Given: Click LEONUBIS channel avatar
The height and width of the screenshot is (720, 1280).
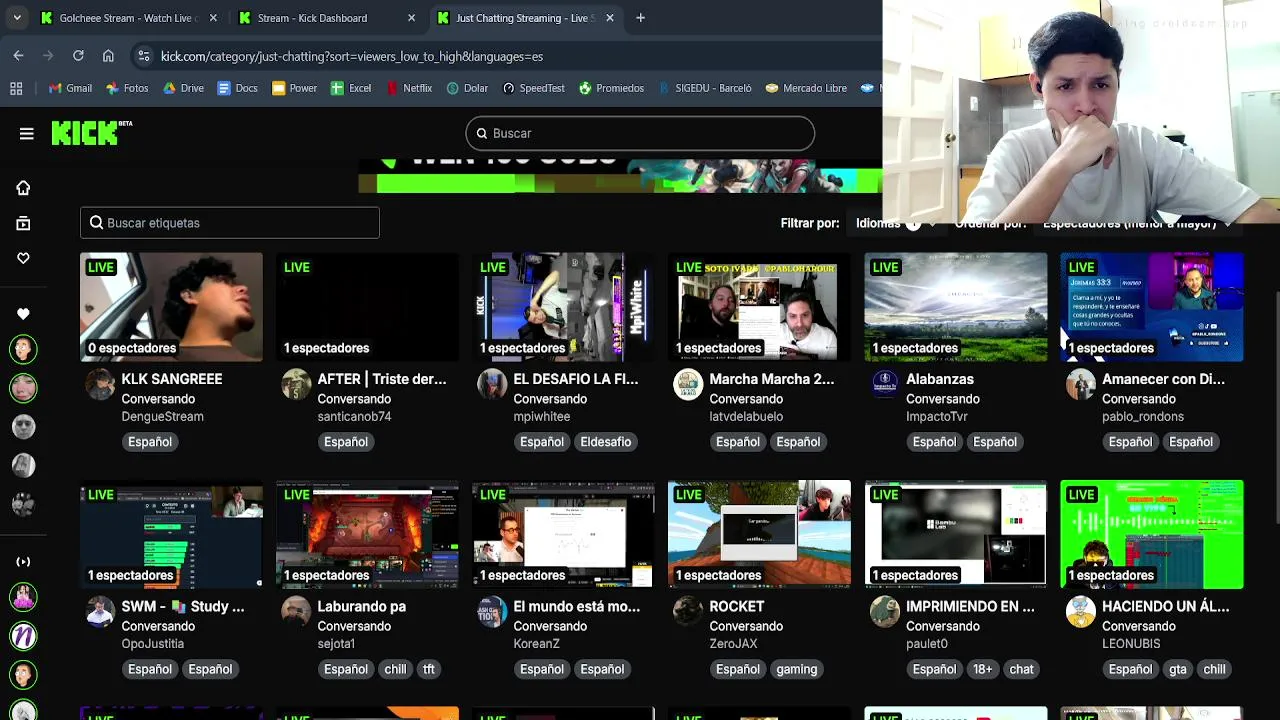Looking at the screenshot, I should click(x=1081, y=611).
